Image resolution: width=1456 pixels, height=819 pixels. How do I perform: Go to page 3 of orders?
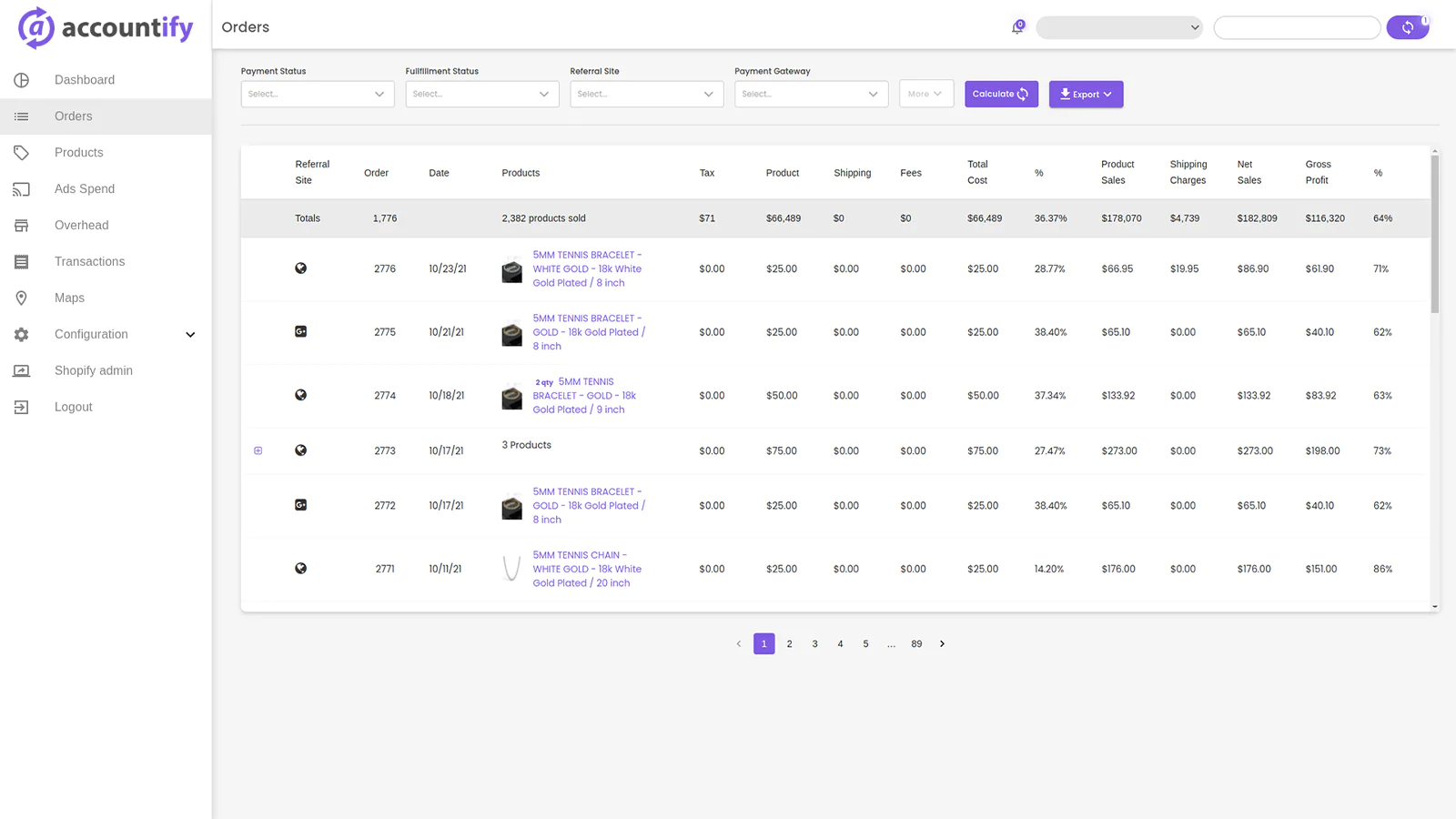click(x=814, y=644)
